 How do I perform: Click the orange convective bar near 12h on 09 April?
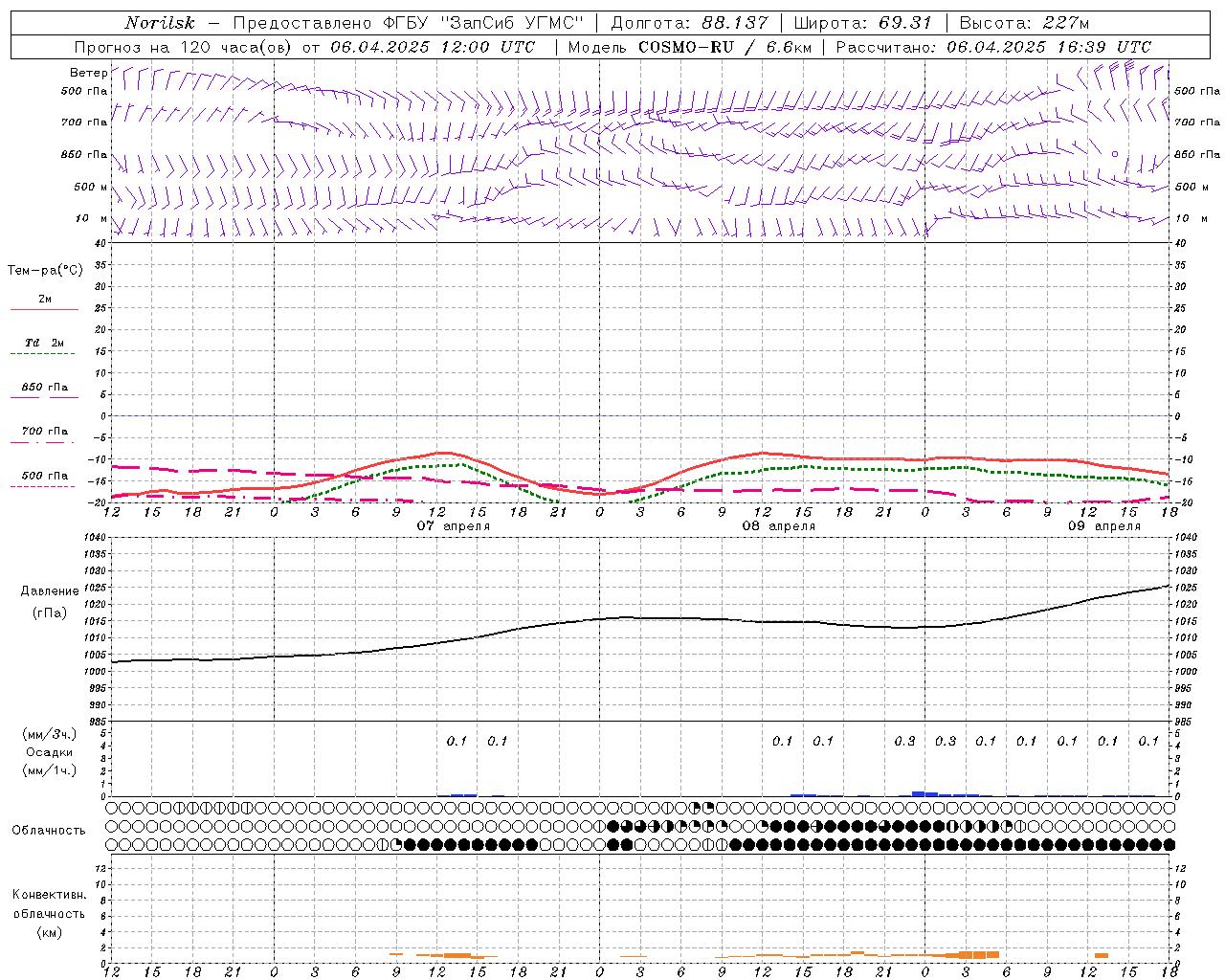pos(1102,955)
